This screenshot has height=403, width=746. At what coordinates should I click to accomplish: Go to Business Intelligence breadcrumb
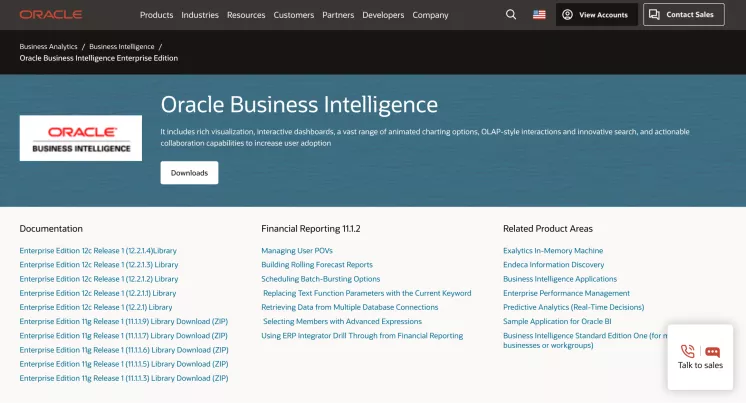click(x=122, y=47)
